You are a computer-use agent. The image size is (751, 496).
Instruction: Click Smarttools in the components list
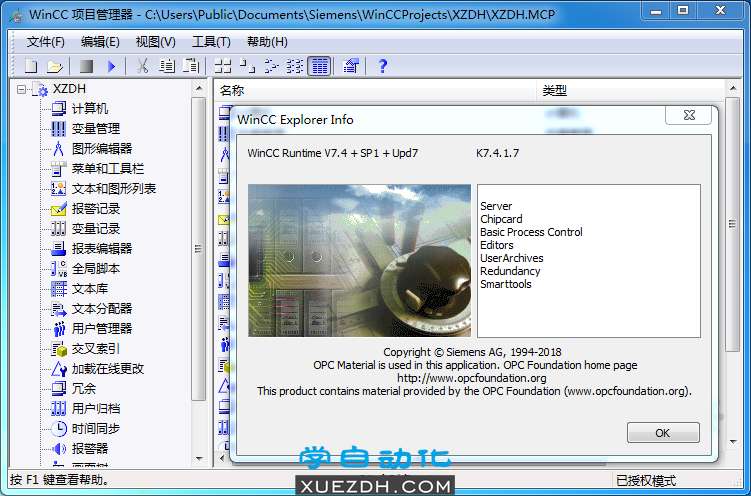pos(506,284)
